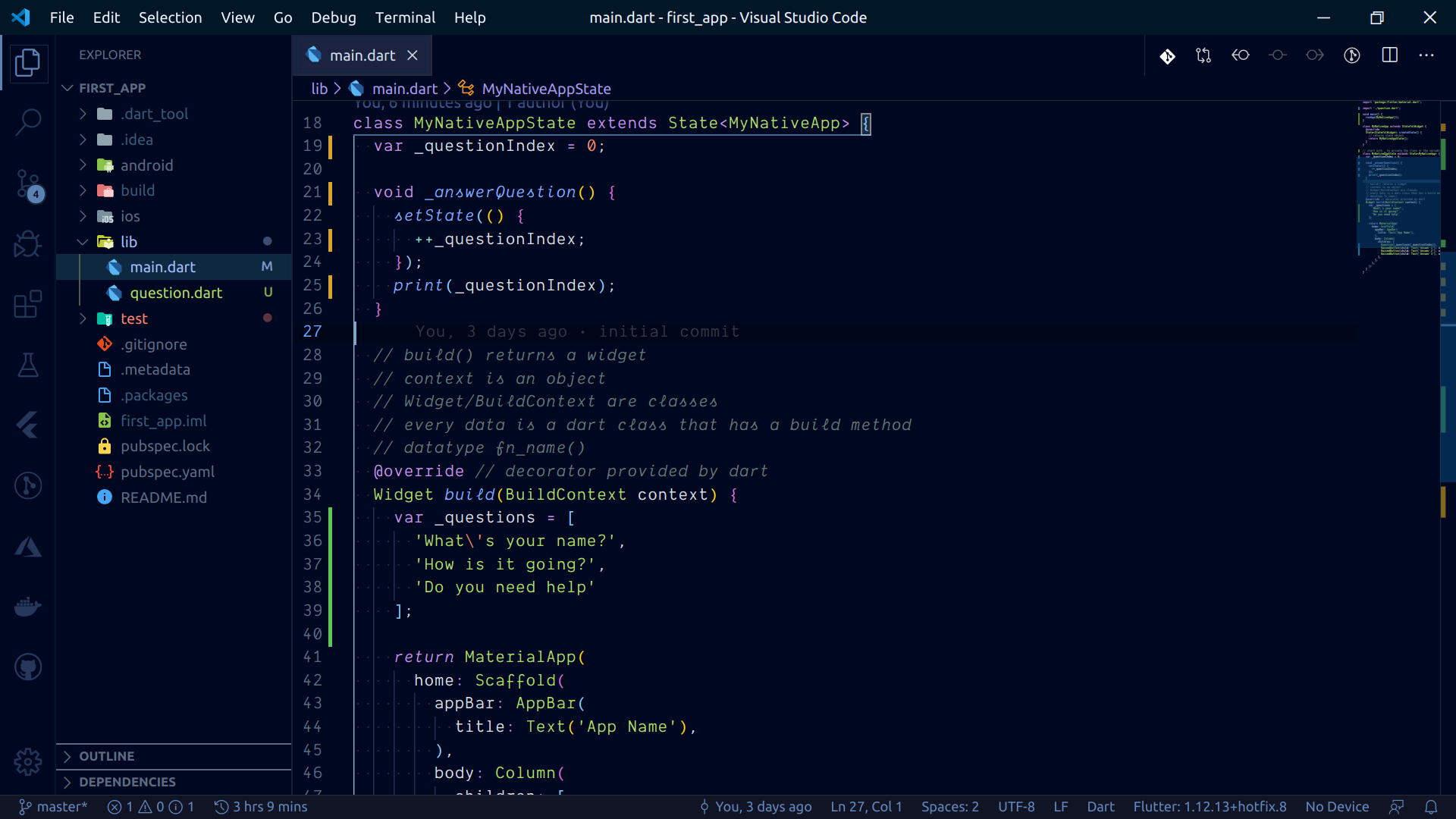Click the No Device status button
Image resolution: width=1456 pixels, height=819 pixels.
click(x=1337, y=807)
